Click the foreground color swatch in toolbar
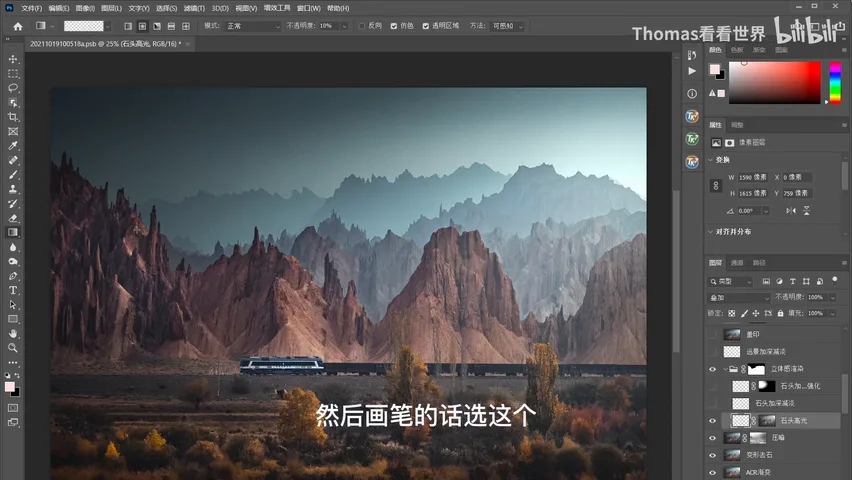The width and height of the screenshot is (852, 480). [9, 387]
